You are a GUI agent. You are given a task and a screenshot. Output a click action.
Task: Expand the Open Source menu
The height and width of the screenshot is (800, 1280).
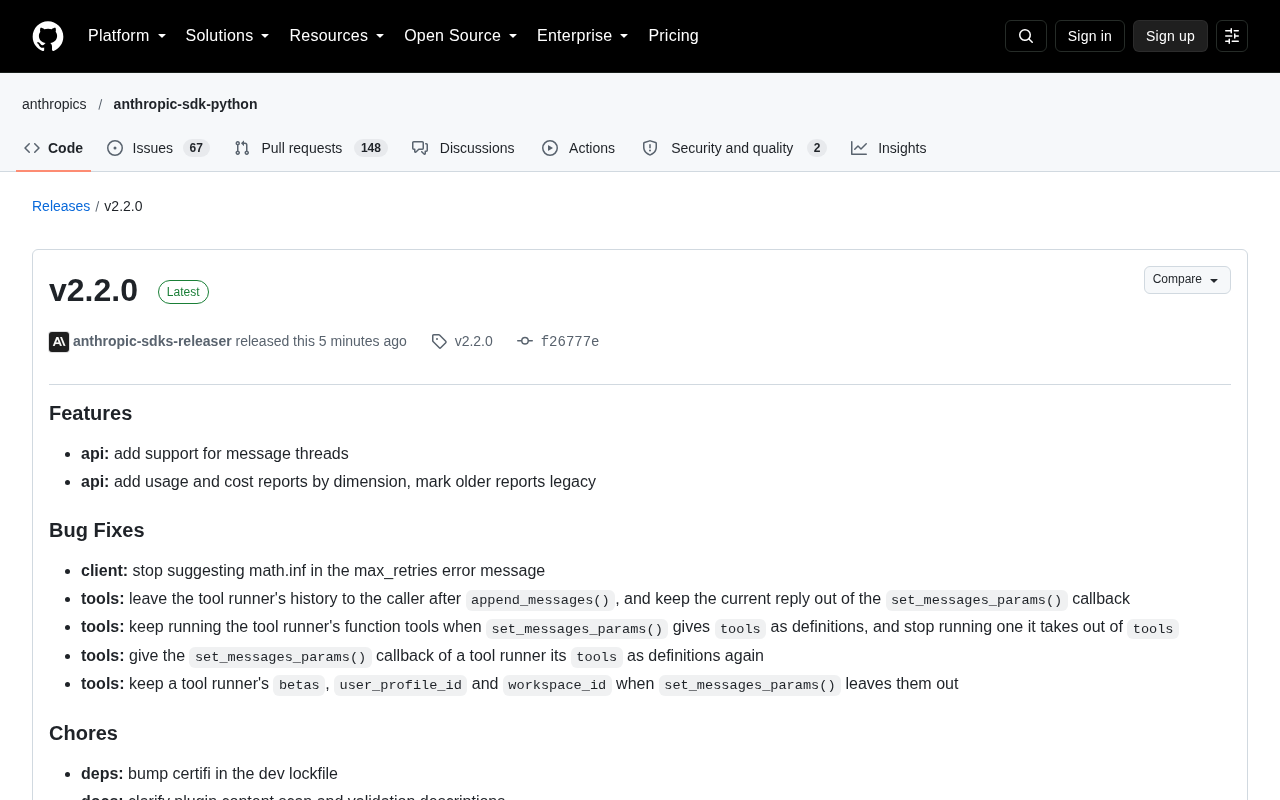(x=461, y=36)
